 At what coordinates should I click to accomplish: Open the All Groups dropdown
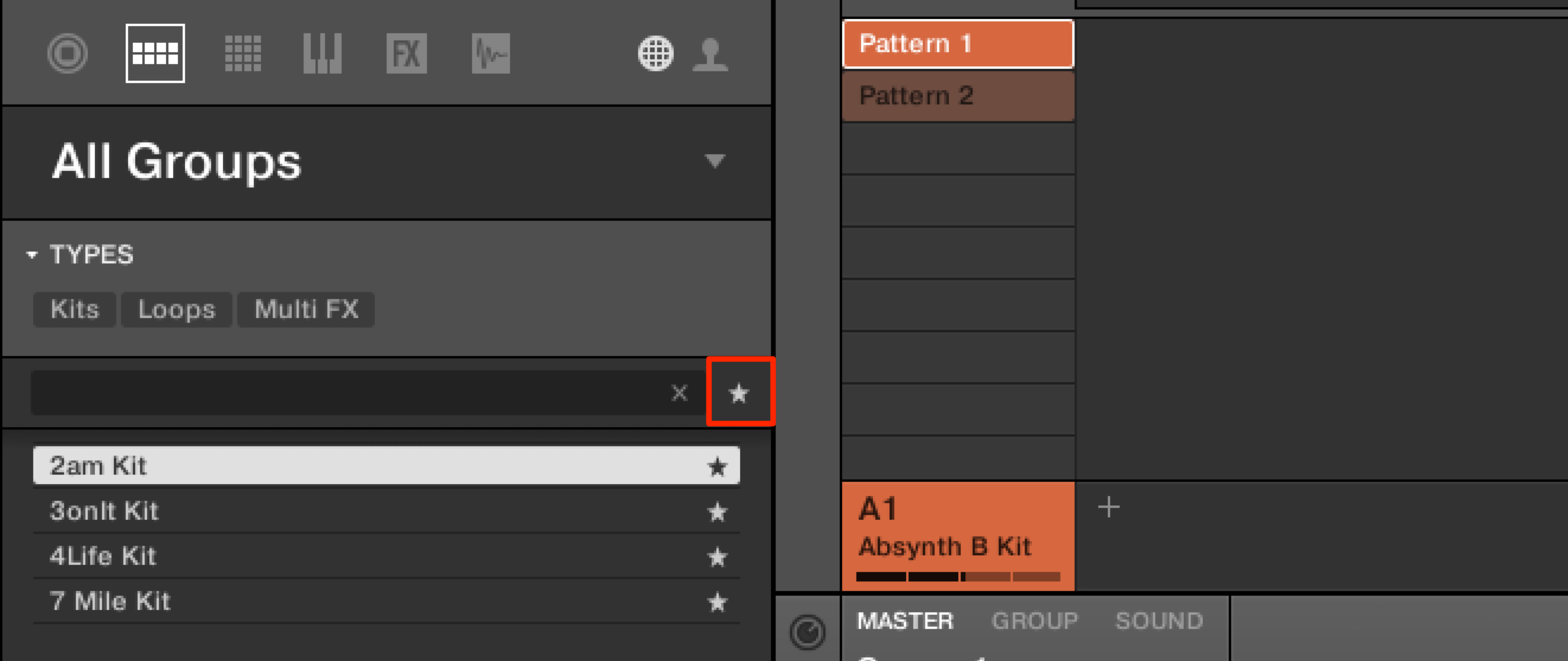point(715,161)
